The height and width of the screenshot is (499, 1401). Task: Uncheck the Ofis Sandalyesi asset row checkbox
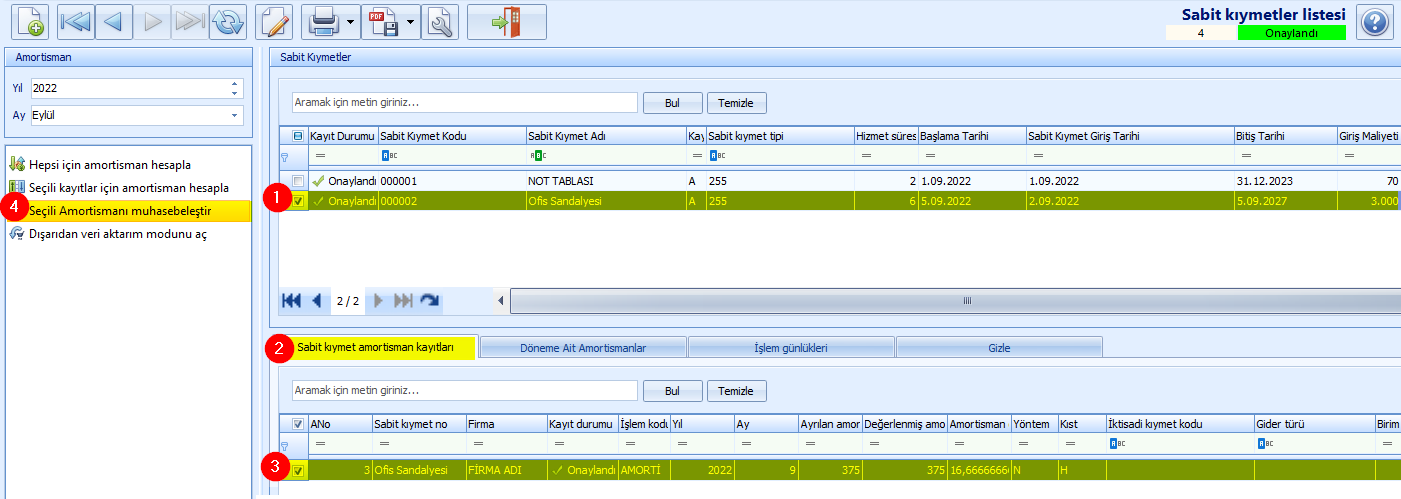tap(298, 201)
